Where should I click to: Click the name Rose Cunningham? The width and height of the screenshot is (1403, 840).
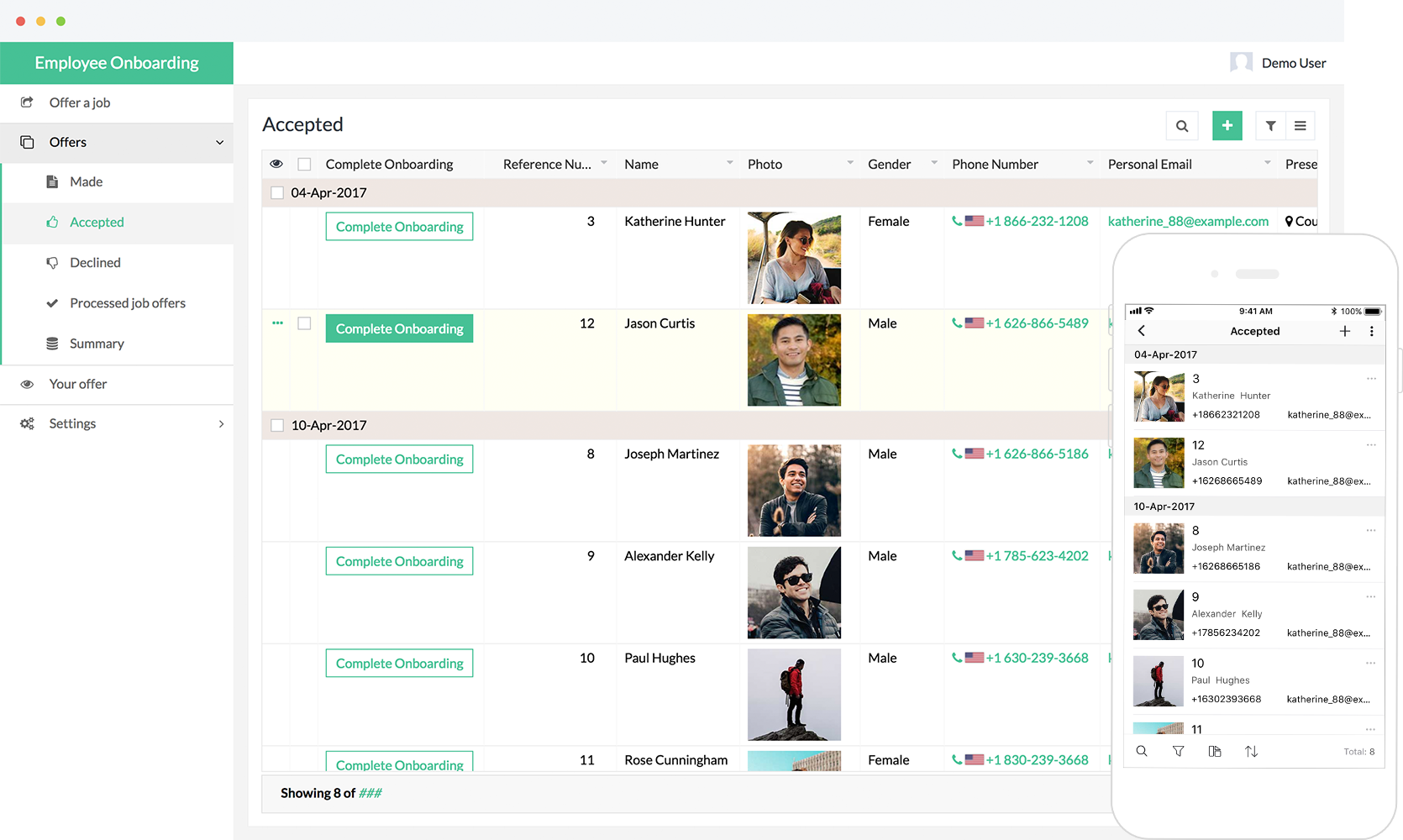[x=676, y=760]
